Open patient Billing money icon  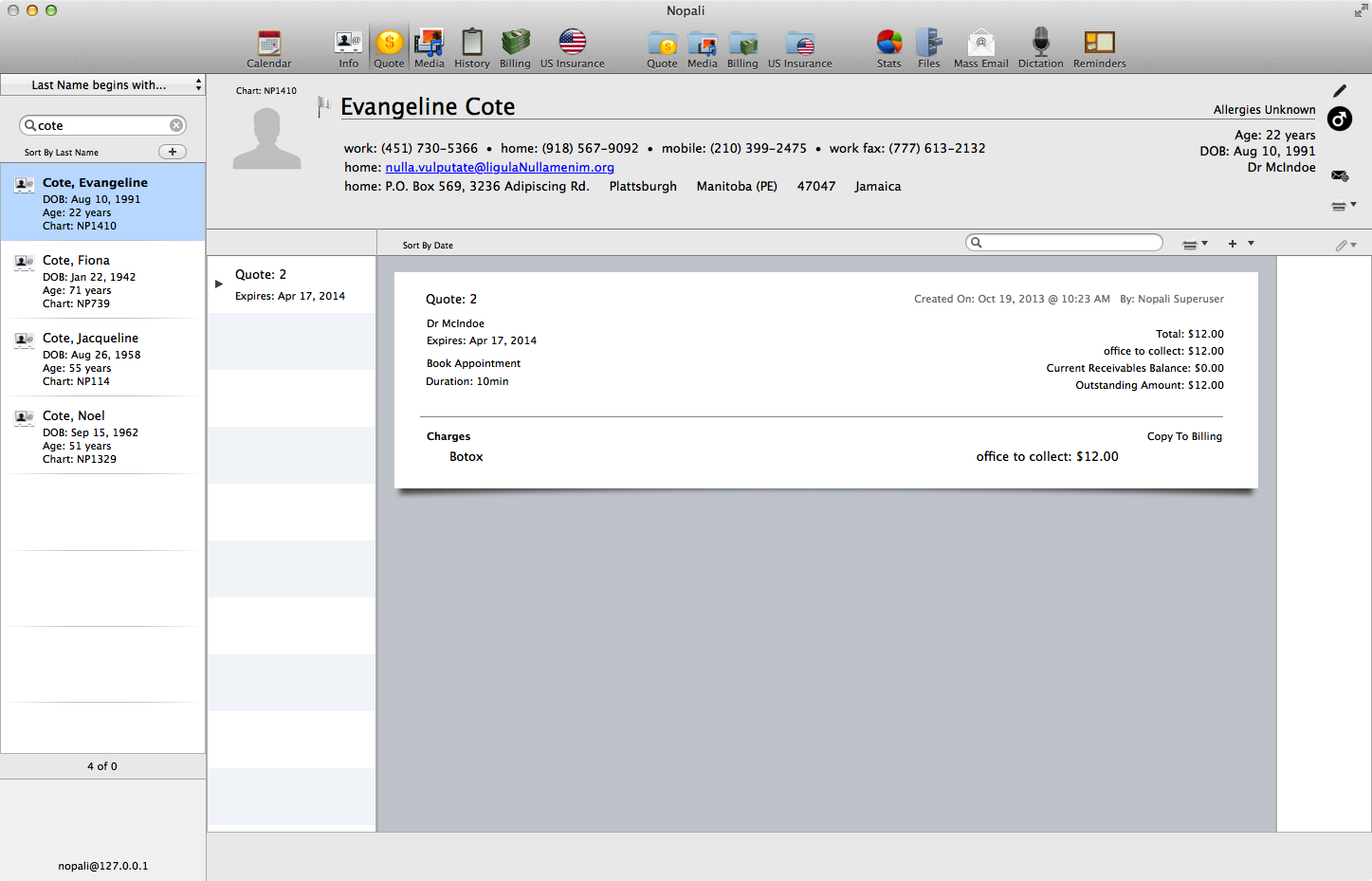point(515,48)
